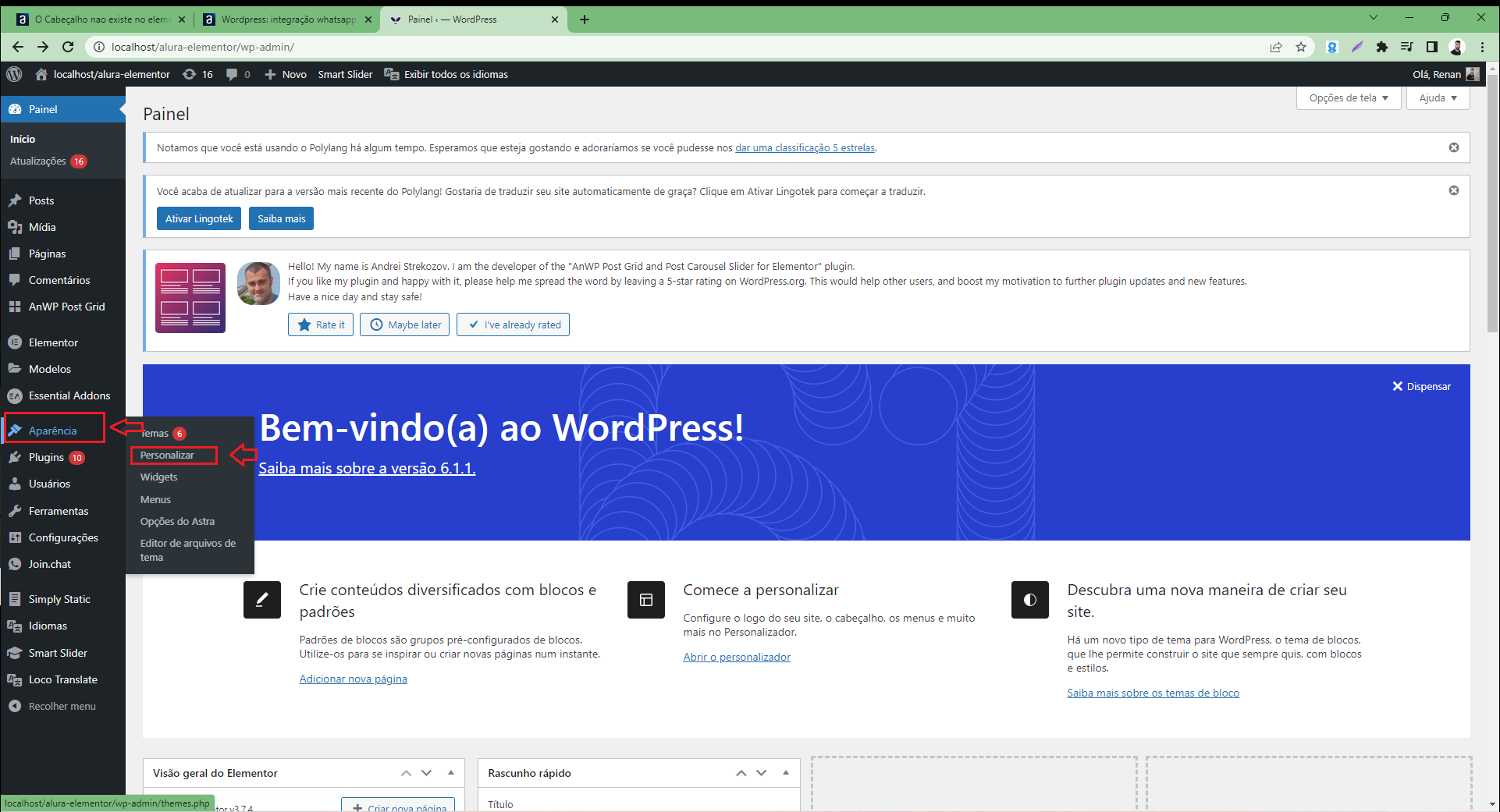The height and width of the screenshot is (812, 1500).
Task: Open the Aparência brush icon menu
Action: [15, 431]
